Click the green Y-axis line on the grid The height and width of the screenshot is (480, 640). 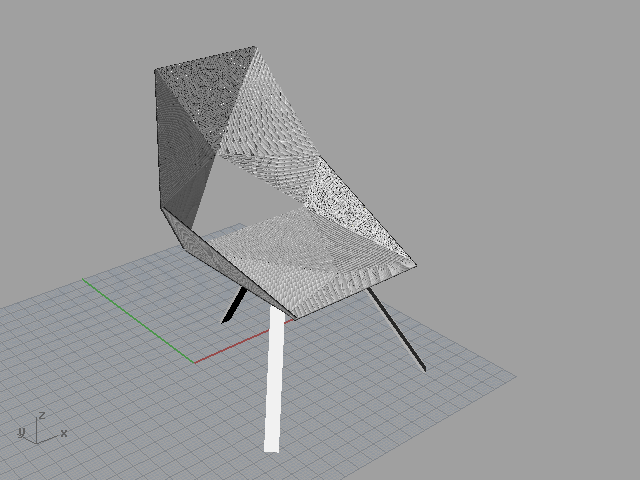(140, 321)
